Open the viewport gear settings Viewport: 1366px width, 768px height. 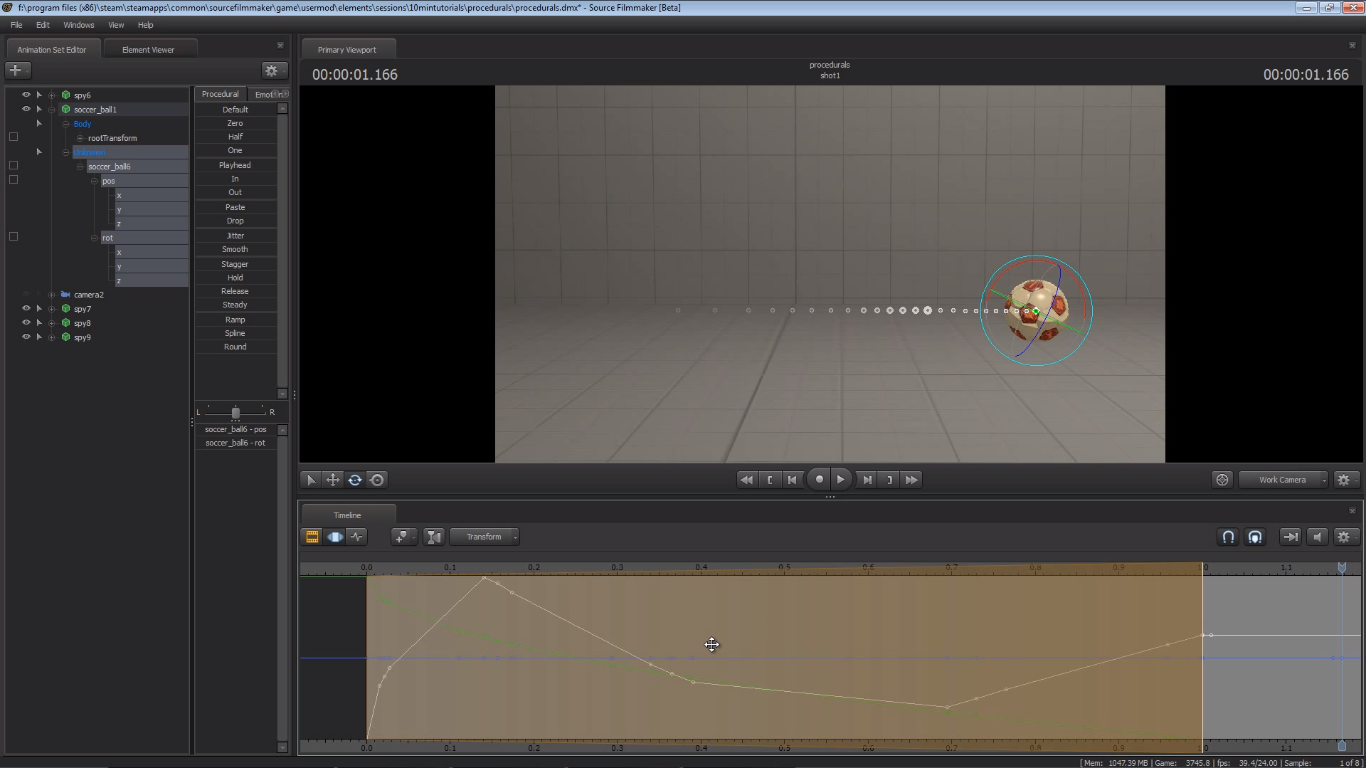pos(1344,480)
